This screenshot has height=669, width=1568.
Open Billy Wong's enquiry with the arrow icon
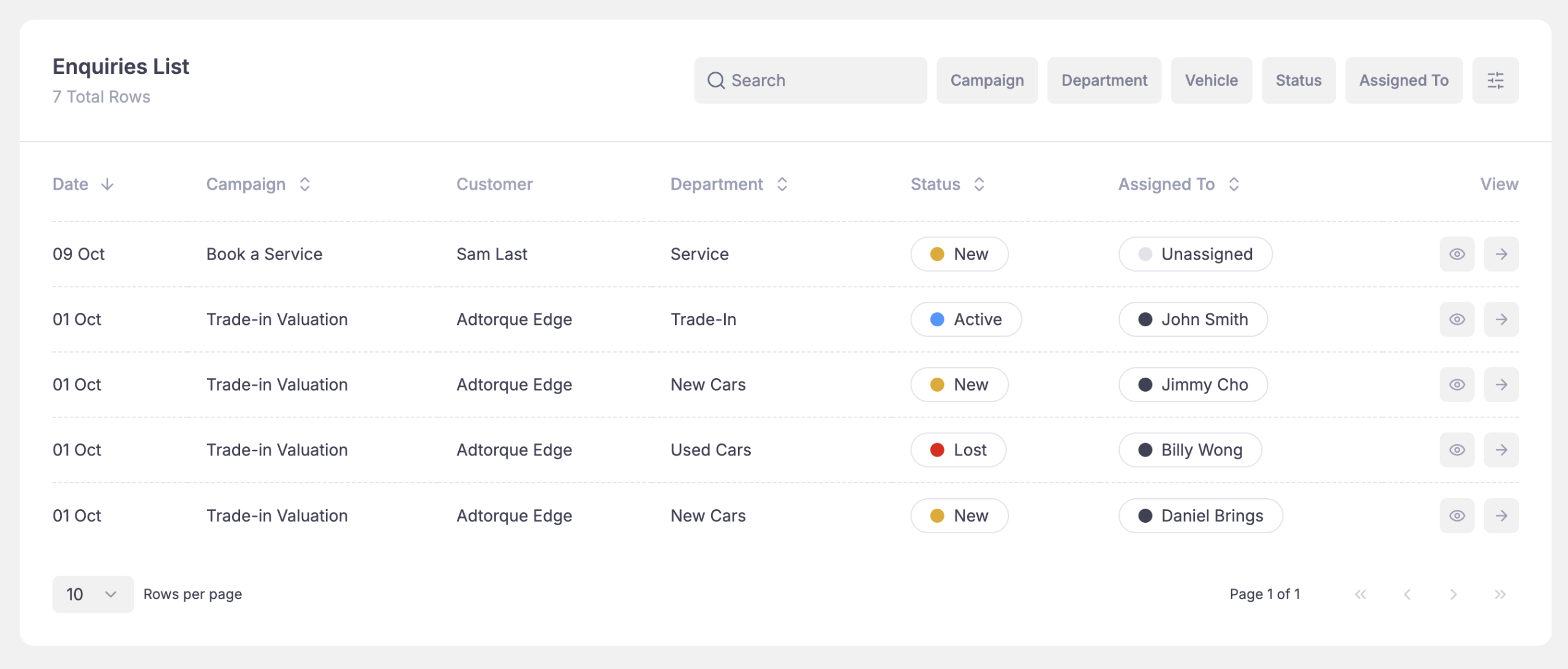[1501, 449]
